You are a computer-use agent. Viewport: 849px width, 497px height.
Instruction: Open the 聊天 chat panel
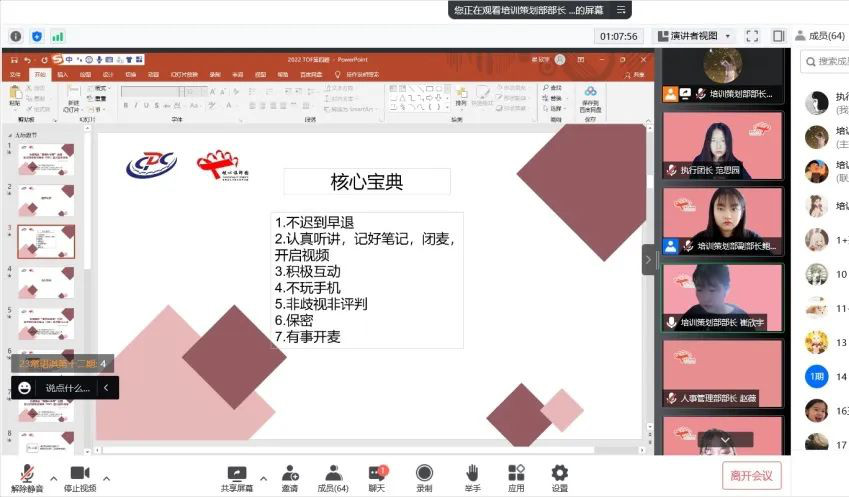click(x=378, y=474)
